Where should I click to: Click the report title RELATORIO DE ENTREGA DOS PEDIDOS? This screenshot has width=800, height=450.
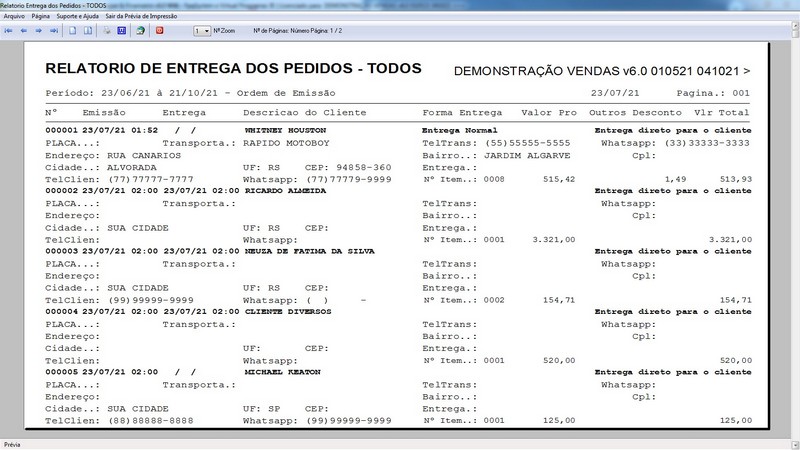233,68
